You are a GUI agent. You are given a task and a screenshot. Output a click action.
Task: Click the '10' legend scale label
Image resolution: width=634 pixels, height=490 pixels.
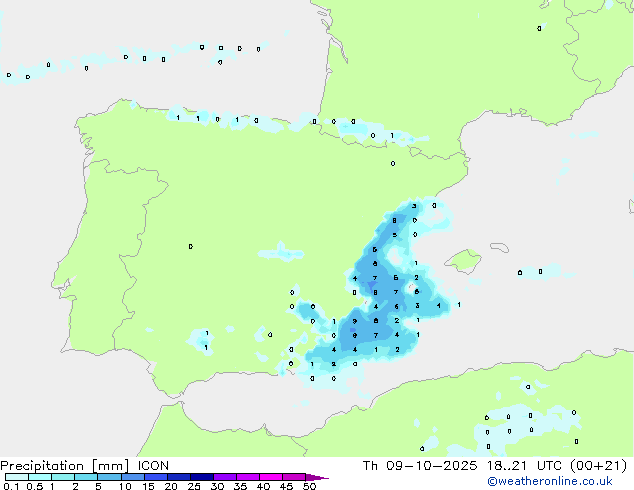(x=125, y=486)
